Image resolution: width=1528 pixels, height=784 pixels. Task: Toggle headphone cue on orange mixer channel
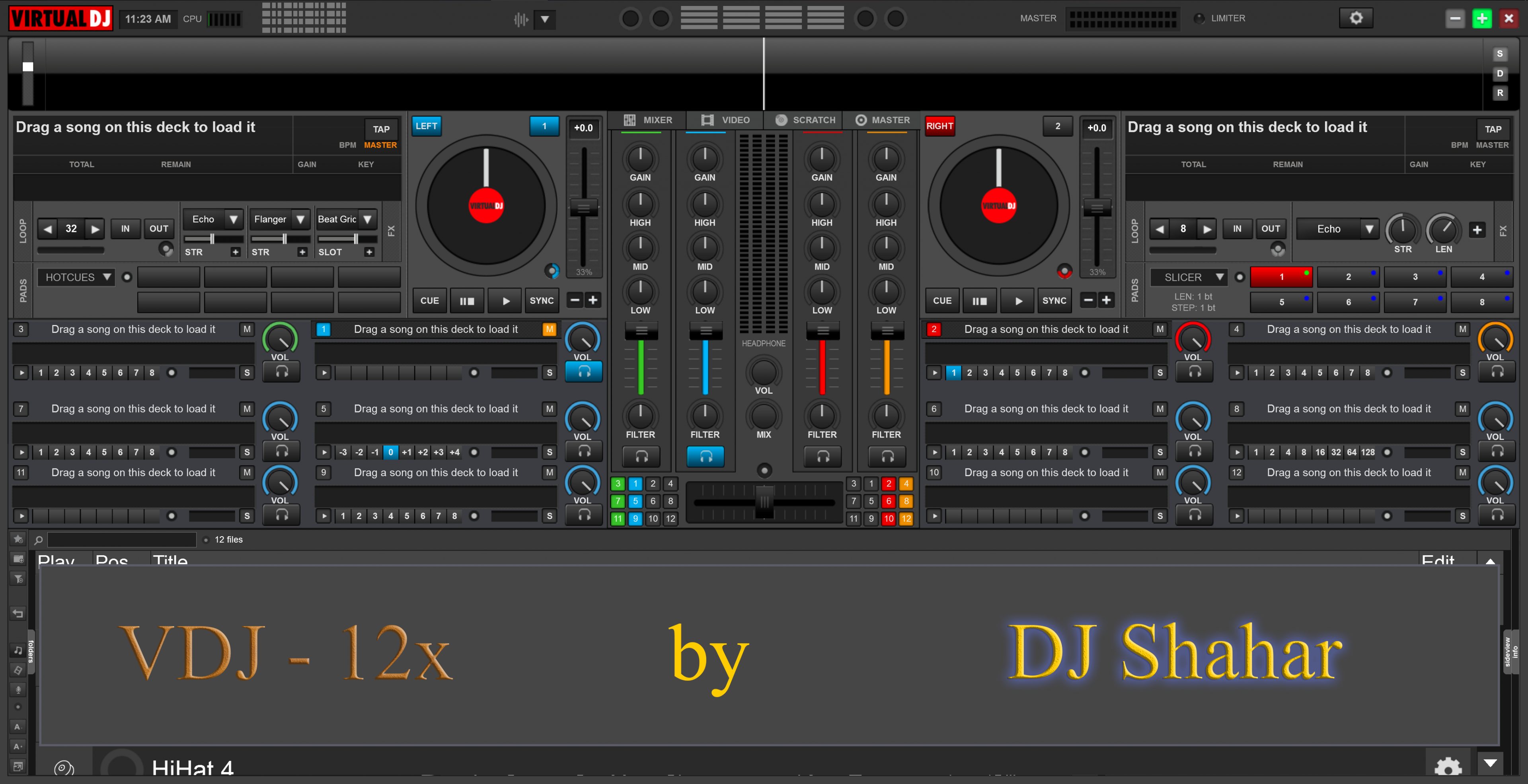pos(887,456)
